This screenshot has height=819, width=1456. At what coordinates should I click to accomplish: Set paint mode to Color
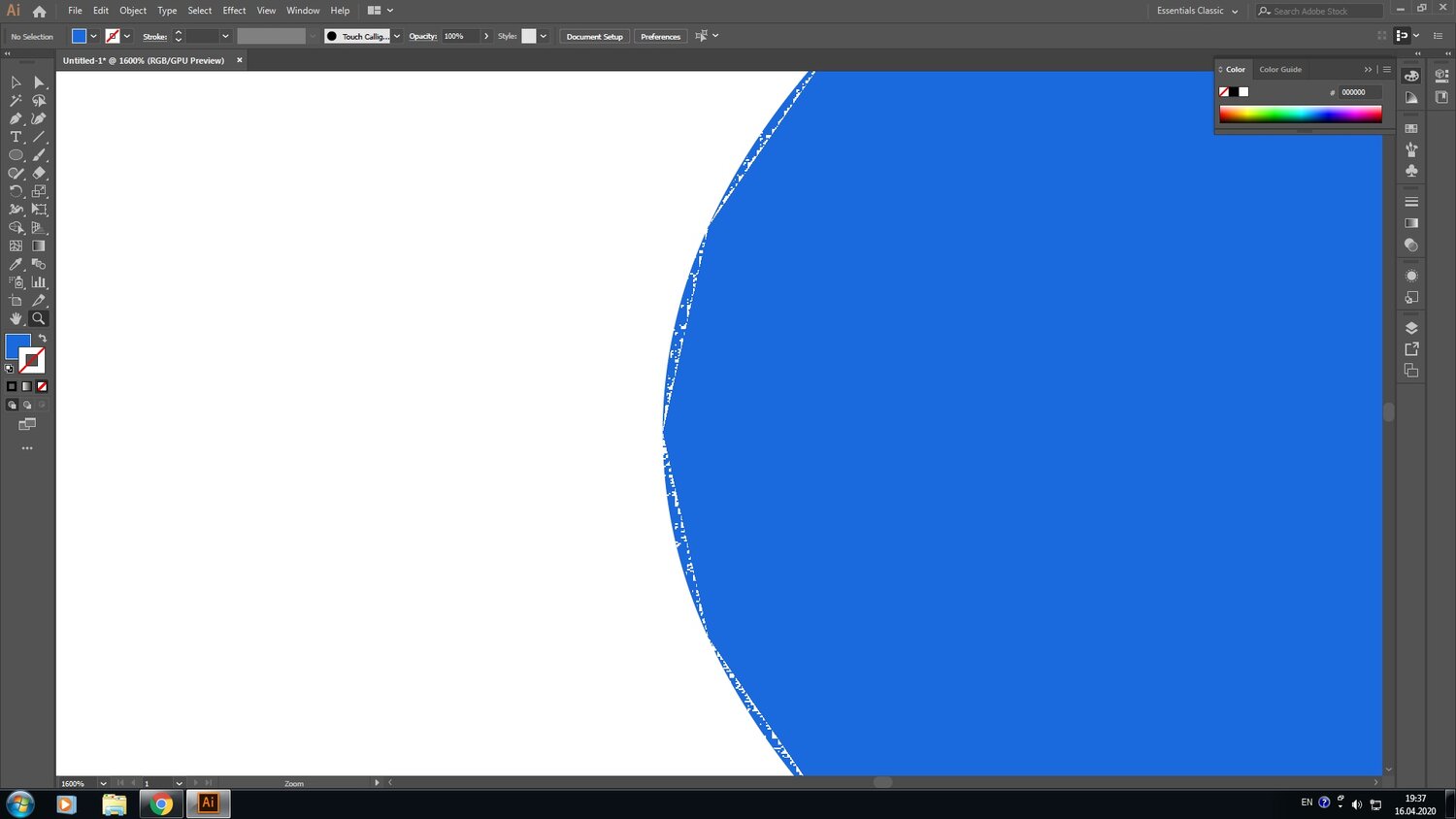click(12, 386)
